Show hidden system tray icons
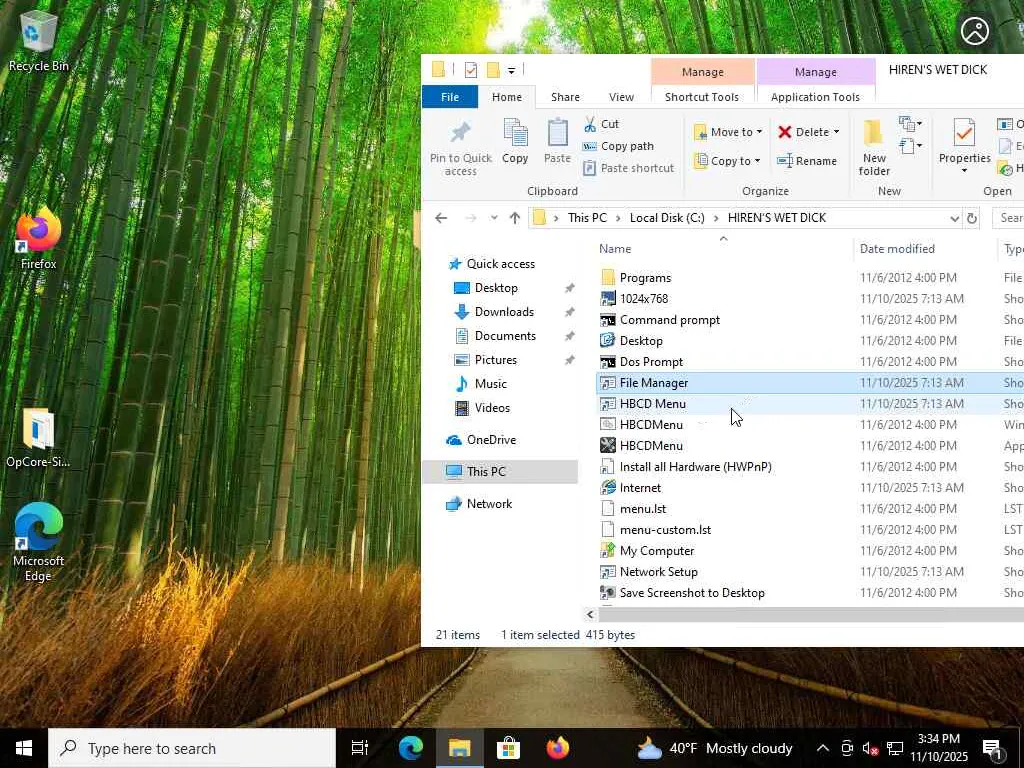 coord(823,748)
